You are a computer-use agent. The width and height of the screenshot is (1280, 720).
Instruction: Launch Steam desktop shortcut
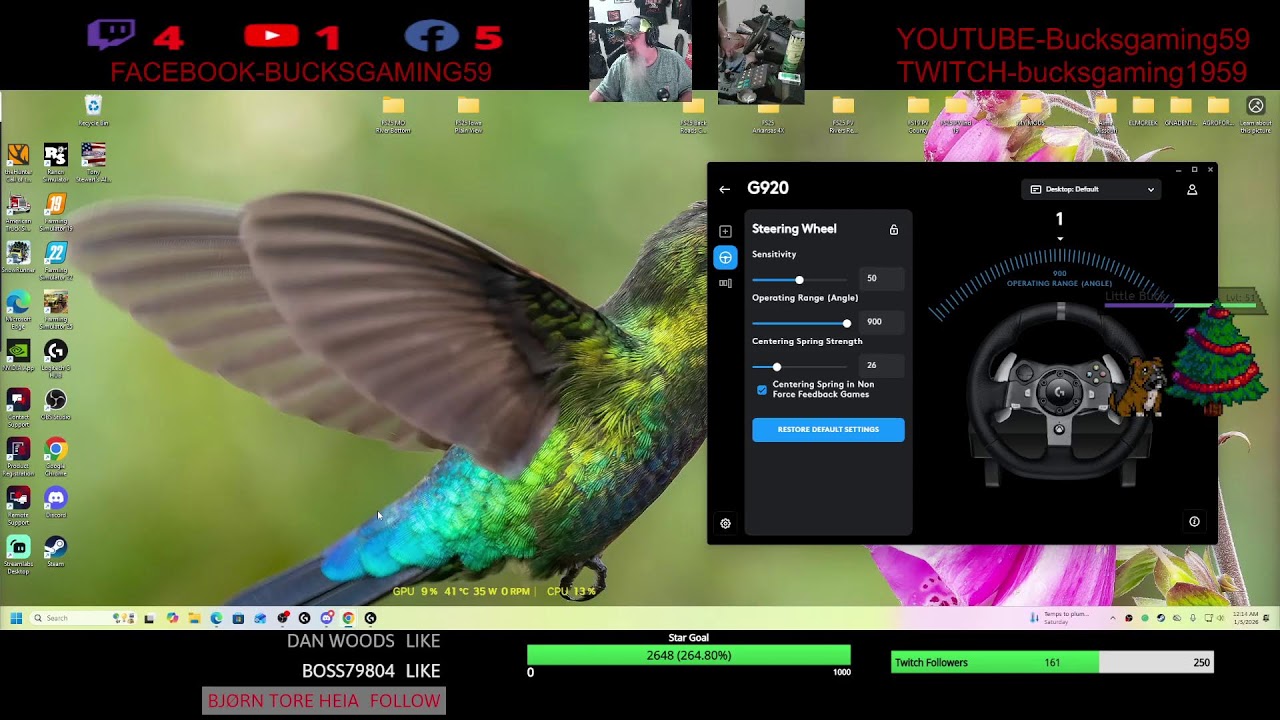click(56, 551)
